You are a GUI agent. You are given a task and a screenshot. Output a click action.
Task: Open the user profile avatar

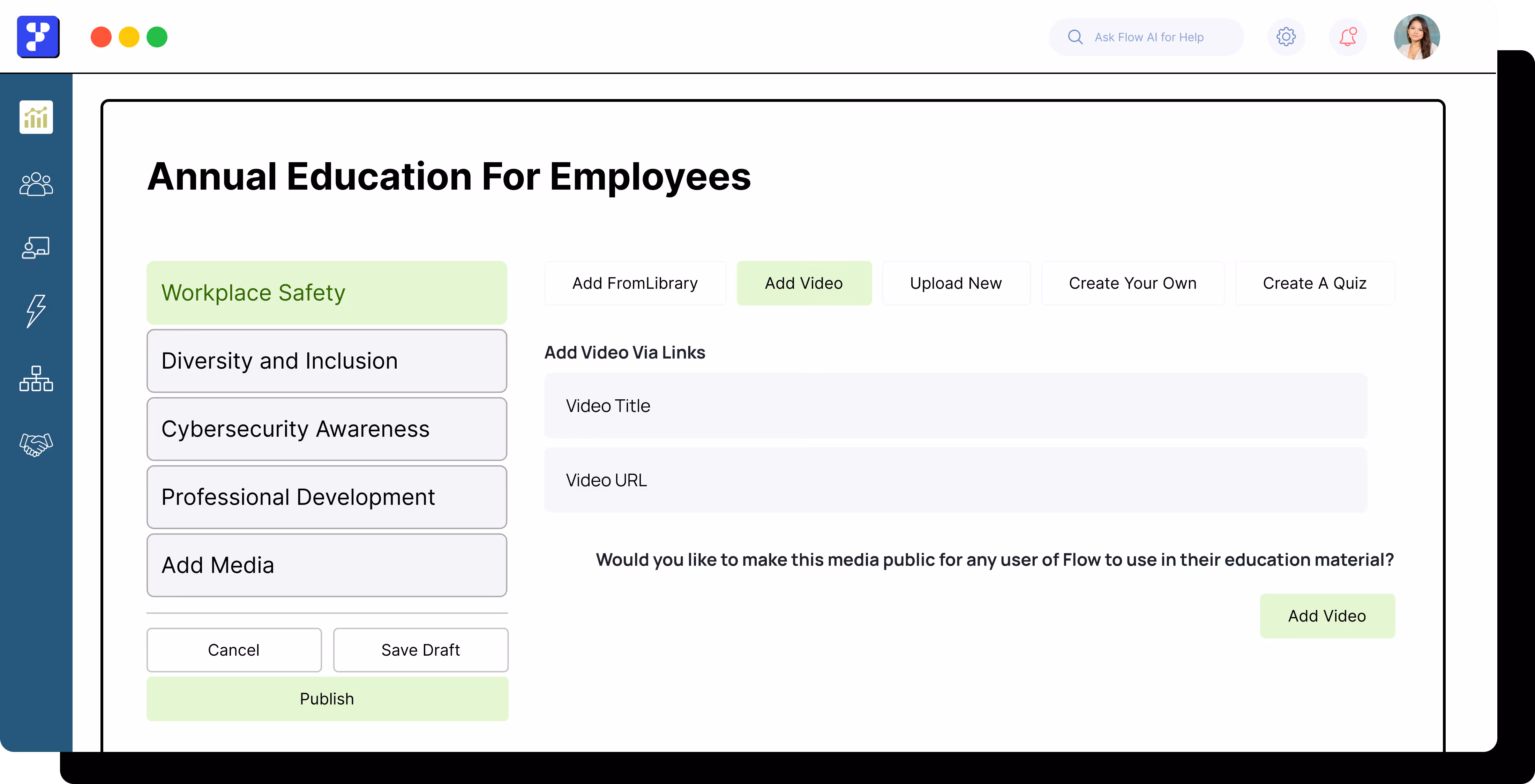point(1416,37)
